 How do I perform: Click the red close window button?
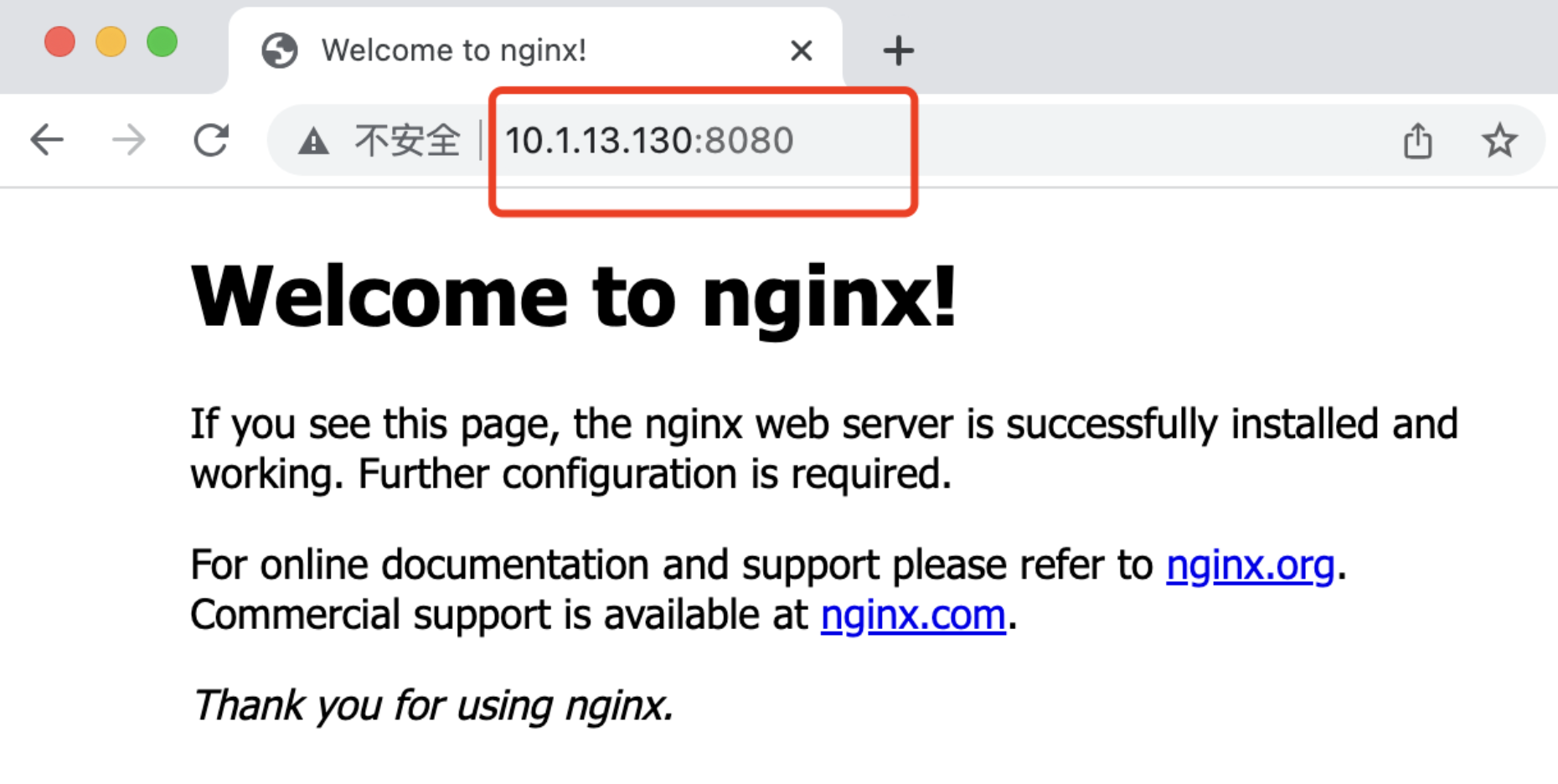[x=59, y=41]
